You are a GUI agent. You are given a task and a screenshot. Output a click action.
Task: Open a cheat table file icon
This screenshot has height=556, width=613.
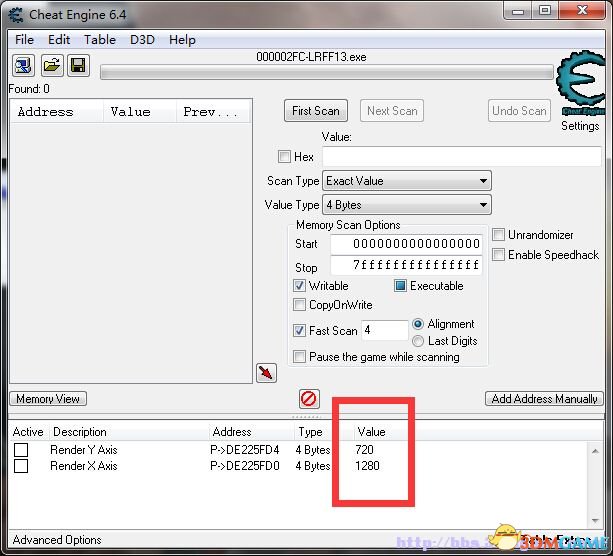pyautogui.click(x=51, y=65)
